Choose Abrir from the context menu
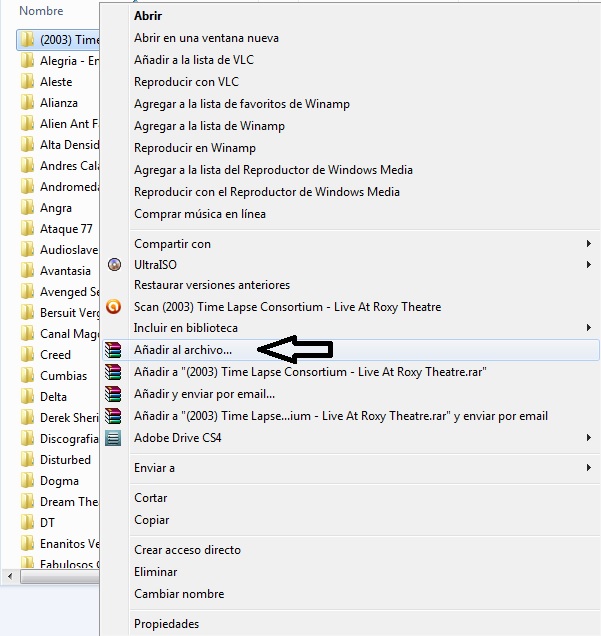The image size is (601, 636). tap(148, 16)
